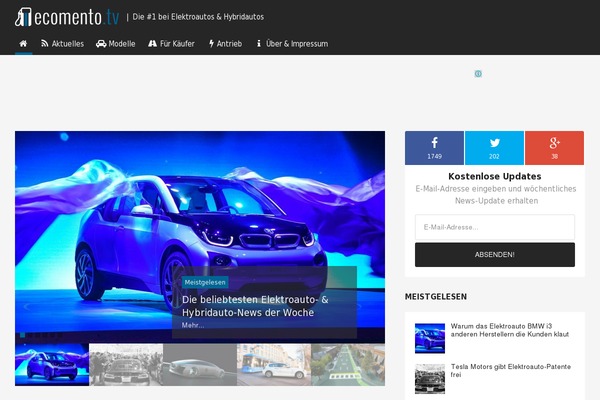The image size is (600, 400).
Task: Open article Warum das Elektroauto BMW i3
Action: coord(510,330)
